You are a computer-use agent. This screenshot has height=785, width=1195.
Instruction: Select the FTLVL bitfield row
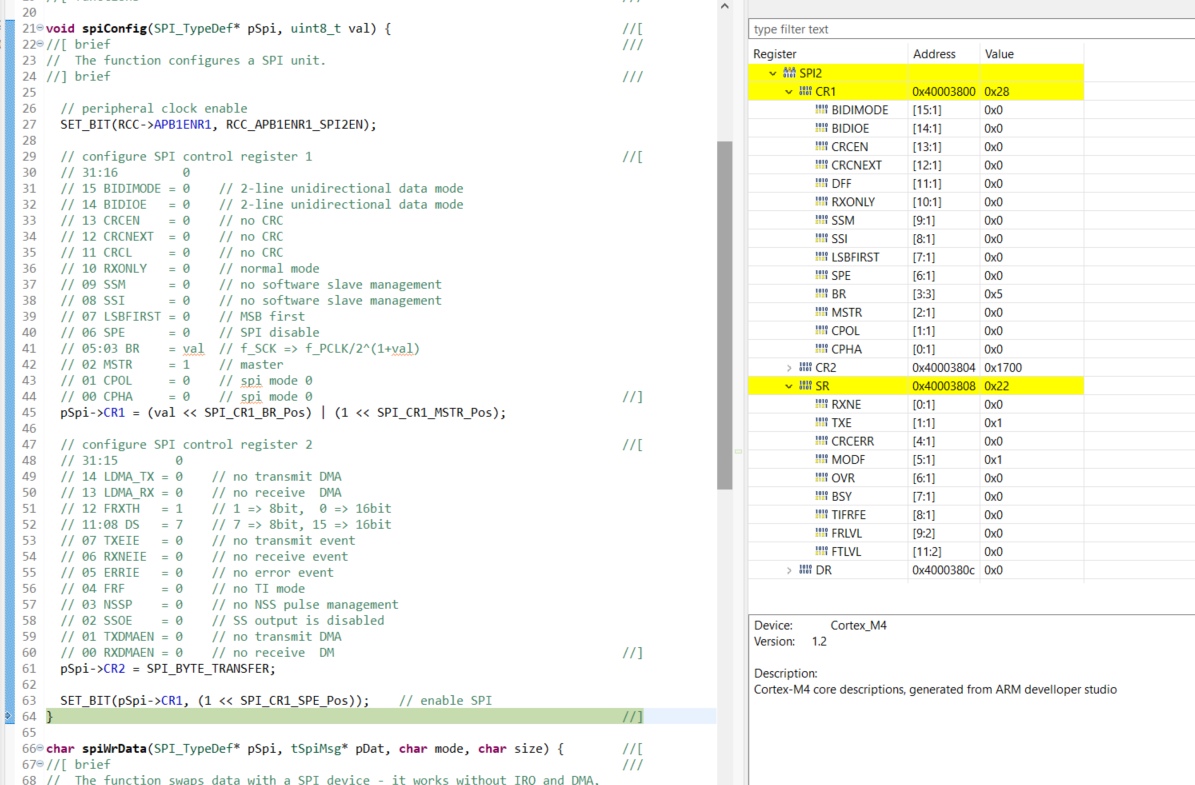point(916,552)
